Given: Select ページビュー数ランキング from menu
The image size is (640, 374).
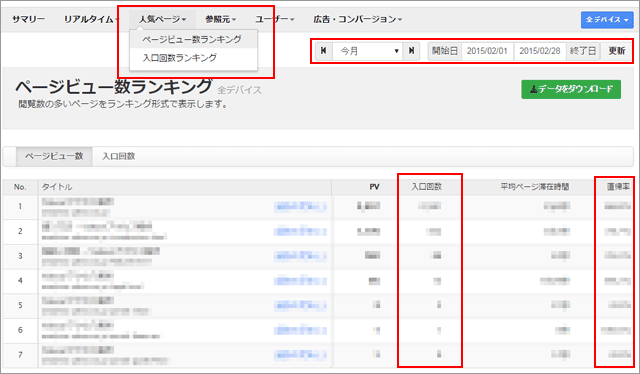Looking at the screenshot, I should (193, 40).
